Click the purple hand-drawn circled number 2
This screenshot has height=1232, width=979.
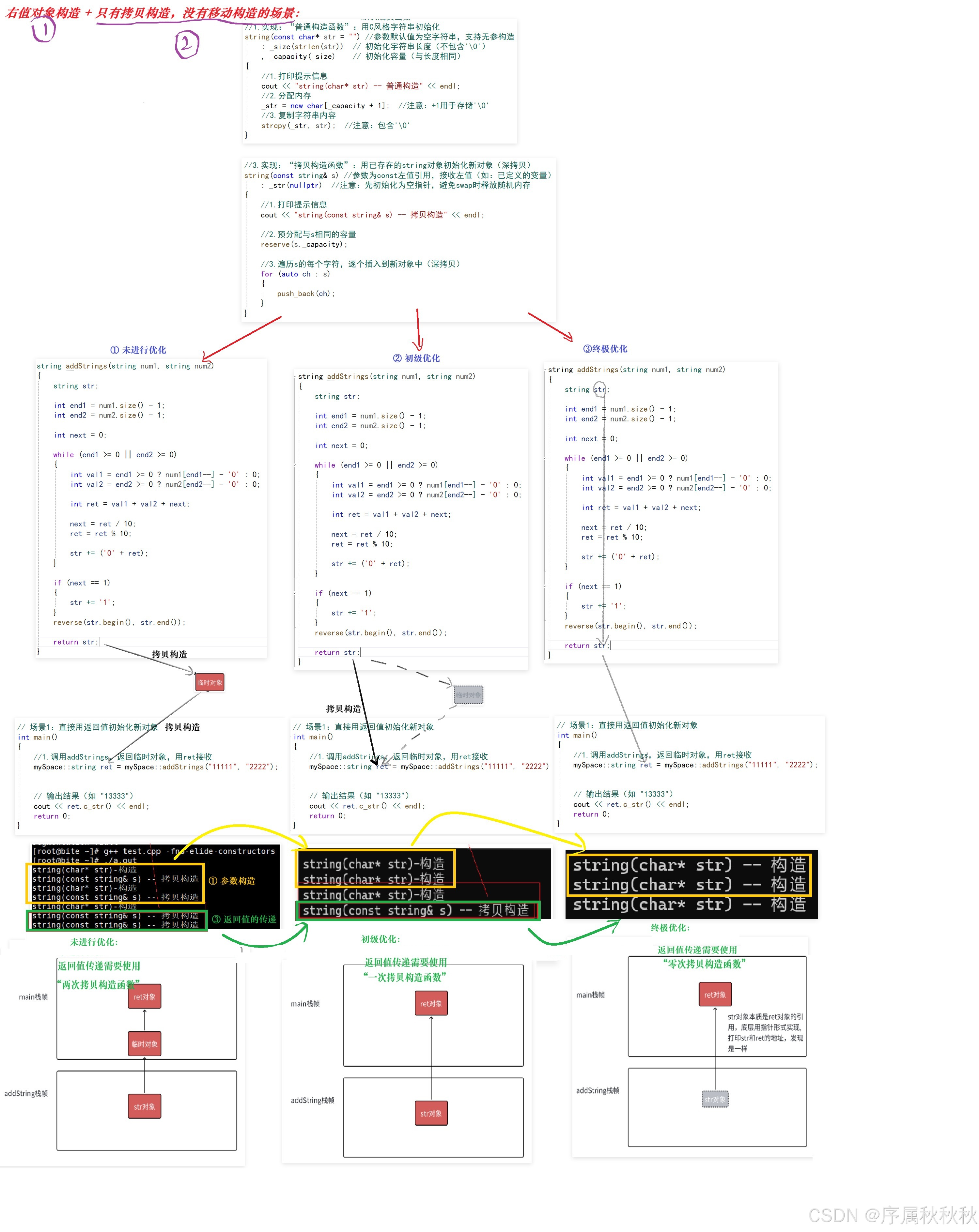[x=186, y=45]
